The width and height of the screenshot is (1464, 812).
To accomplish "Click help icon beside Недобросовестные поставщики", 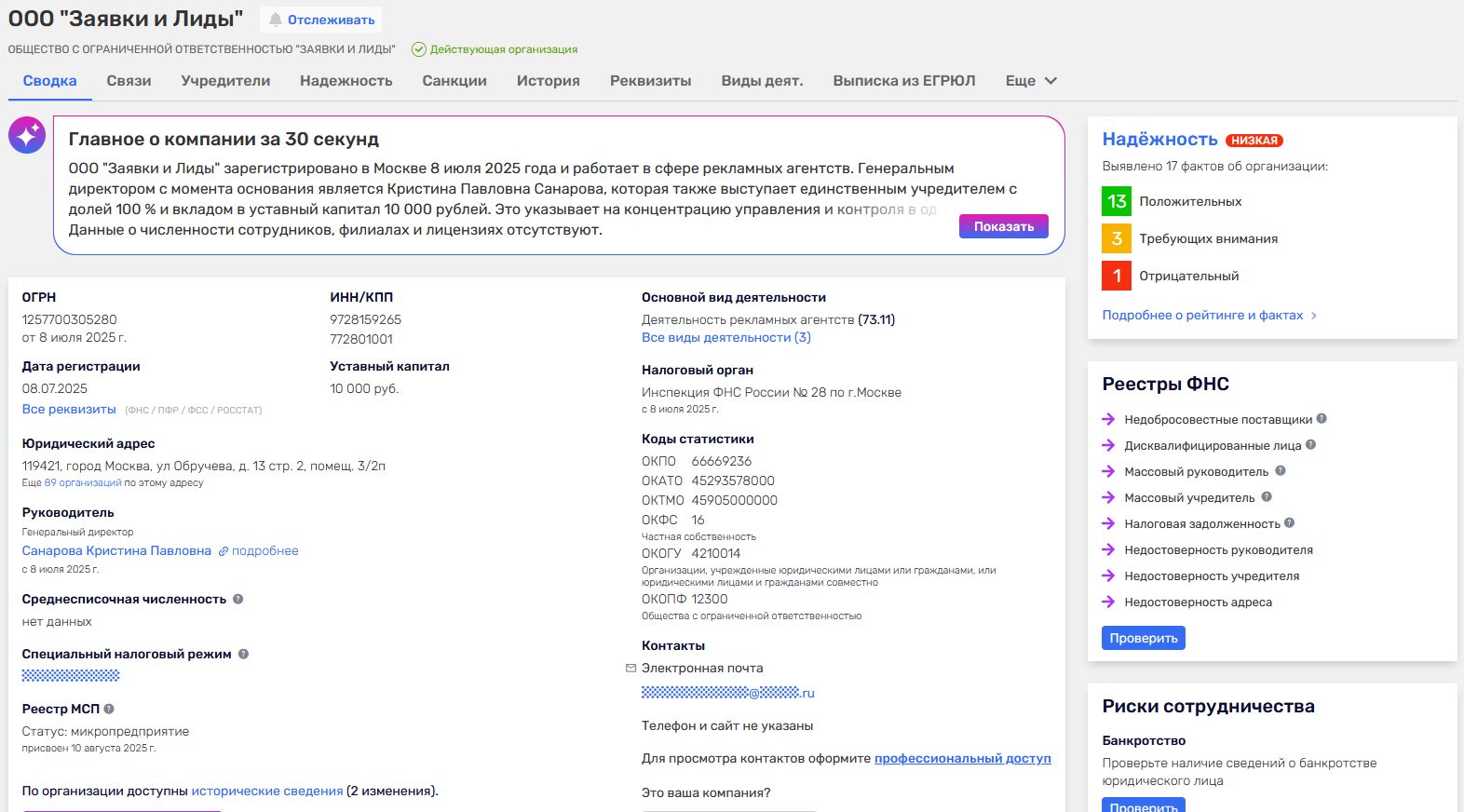I will tap(1322, 419).
